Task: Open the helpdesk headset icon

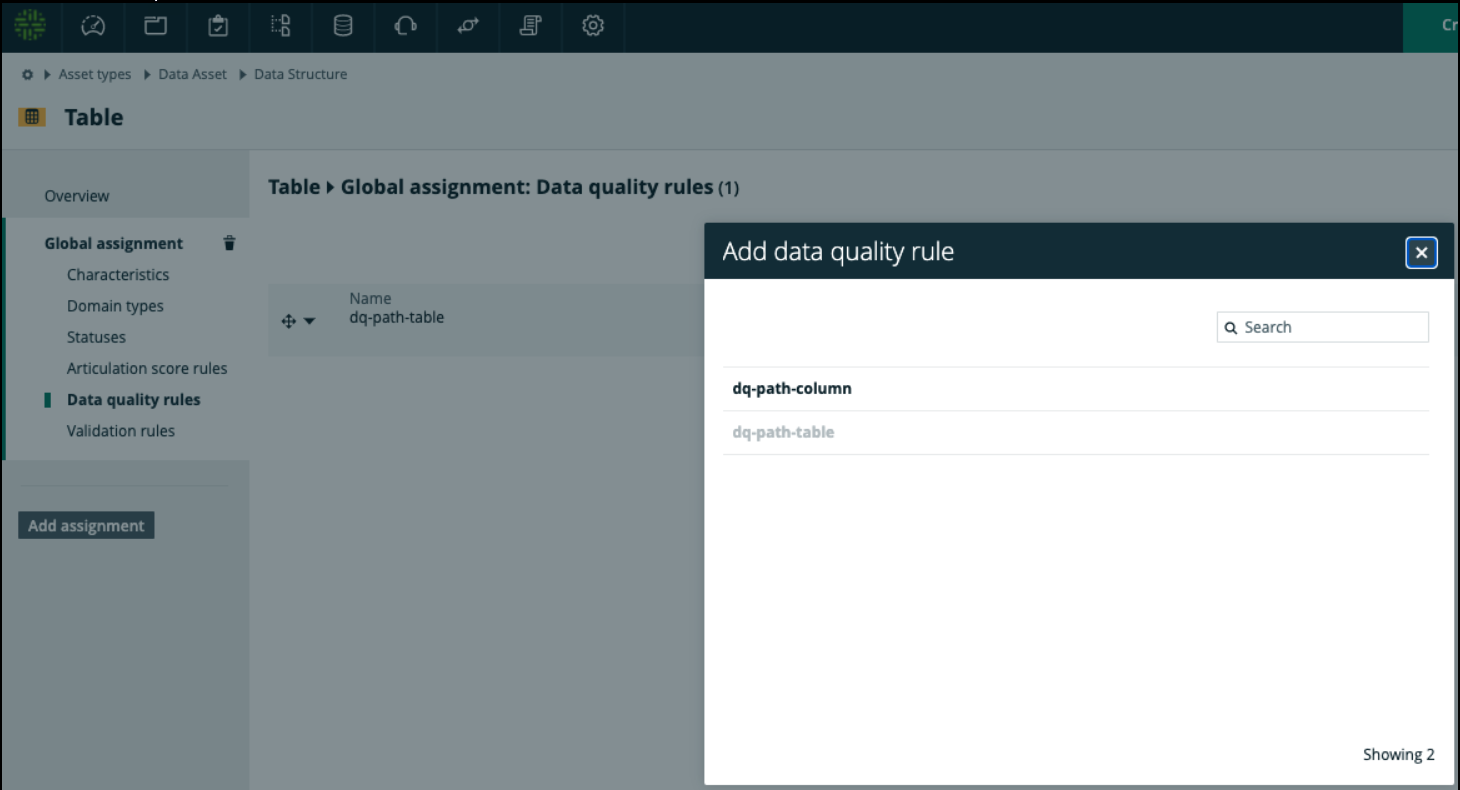Action: pos(405,27)
